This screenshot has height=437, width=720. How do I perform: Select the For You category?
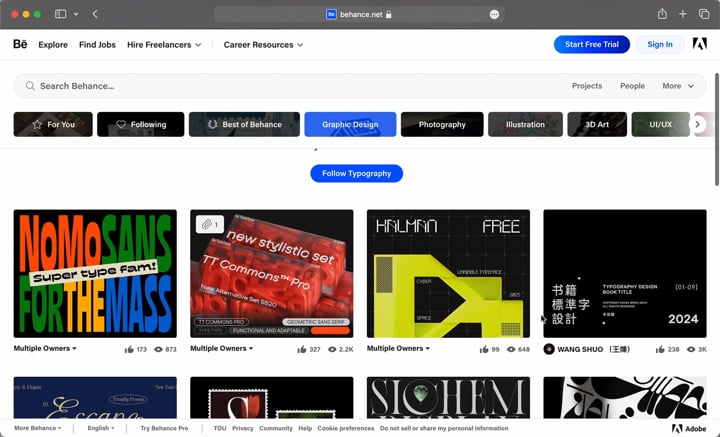coord(53,124)
